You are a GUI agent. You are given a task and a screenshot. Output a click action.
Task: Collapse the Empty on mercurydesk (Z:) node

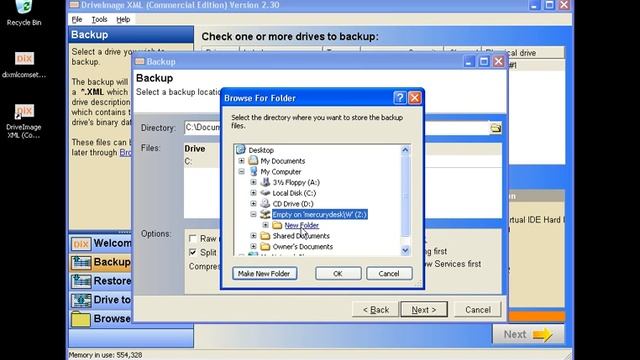pos(253,214)
